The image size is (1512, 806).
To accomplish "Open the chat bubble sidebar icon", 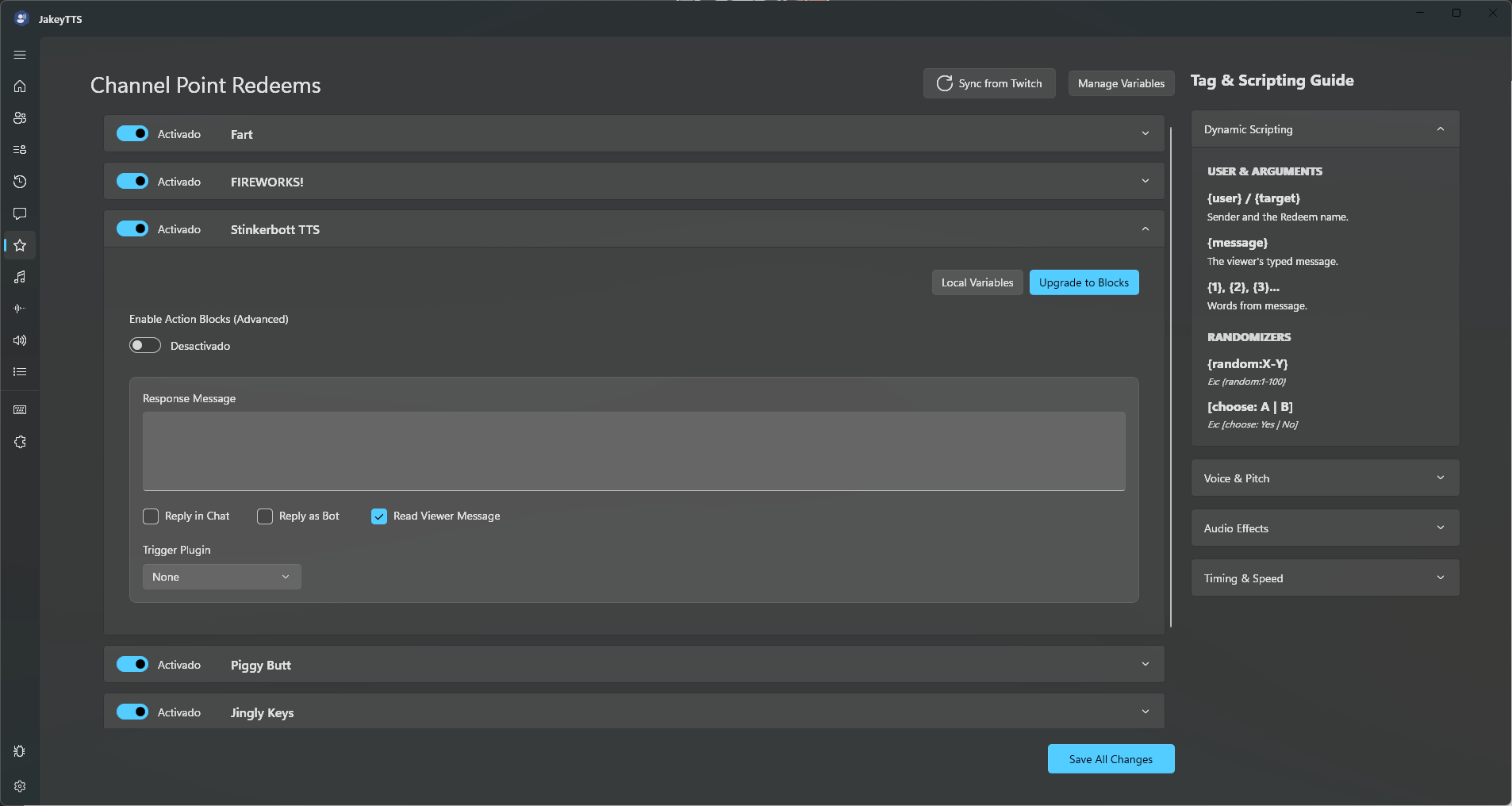I will click(20, 213).
